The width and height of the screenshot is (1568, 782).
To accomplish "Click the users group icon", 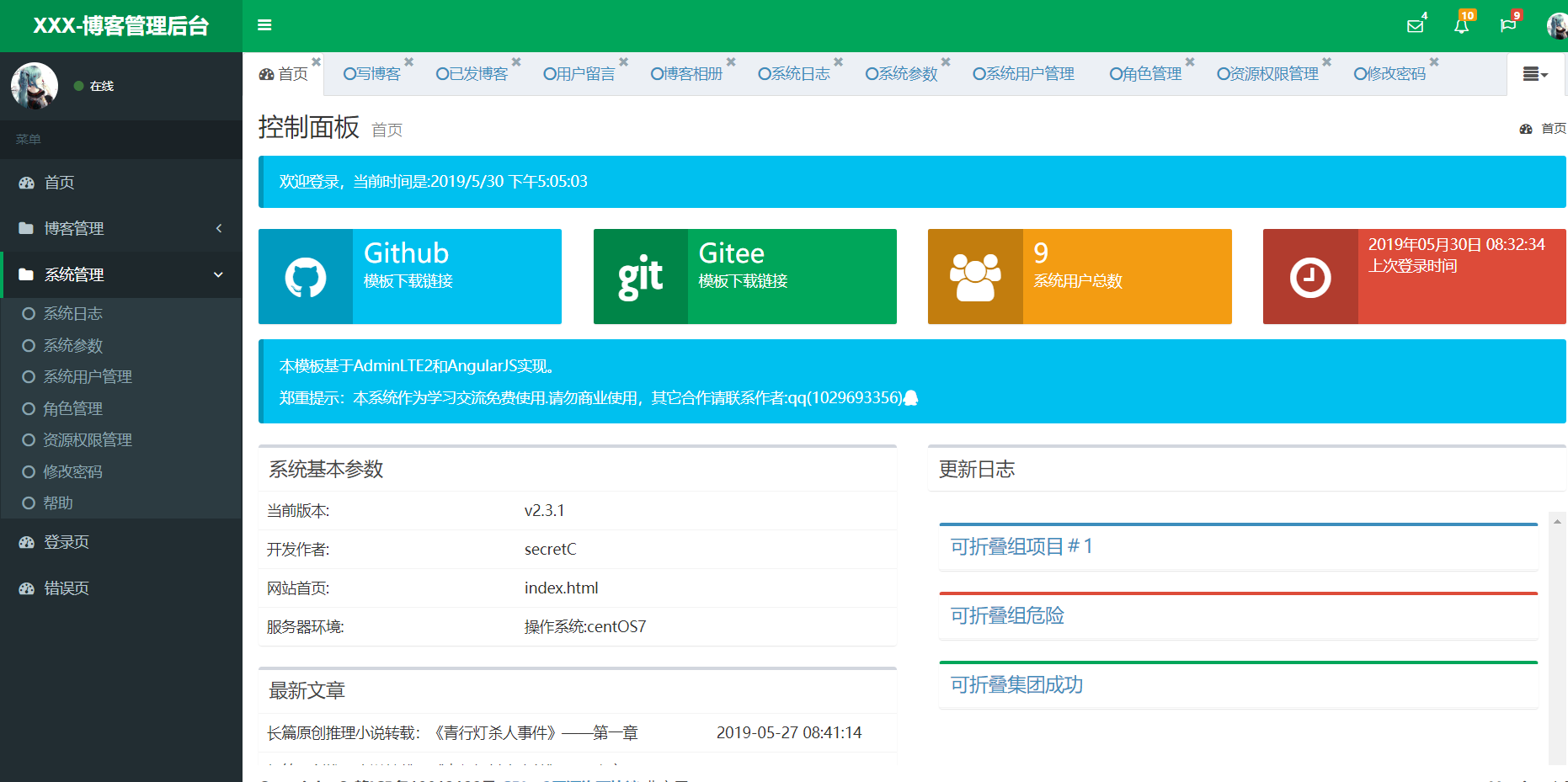I will pyautogui.click(x=975, y=277).
